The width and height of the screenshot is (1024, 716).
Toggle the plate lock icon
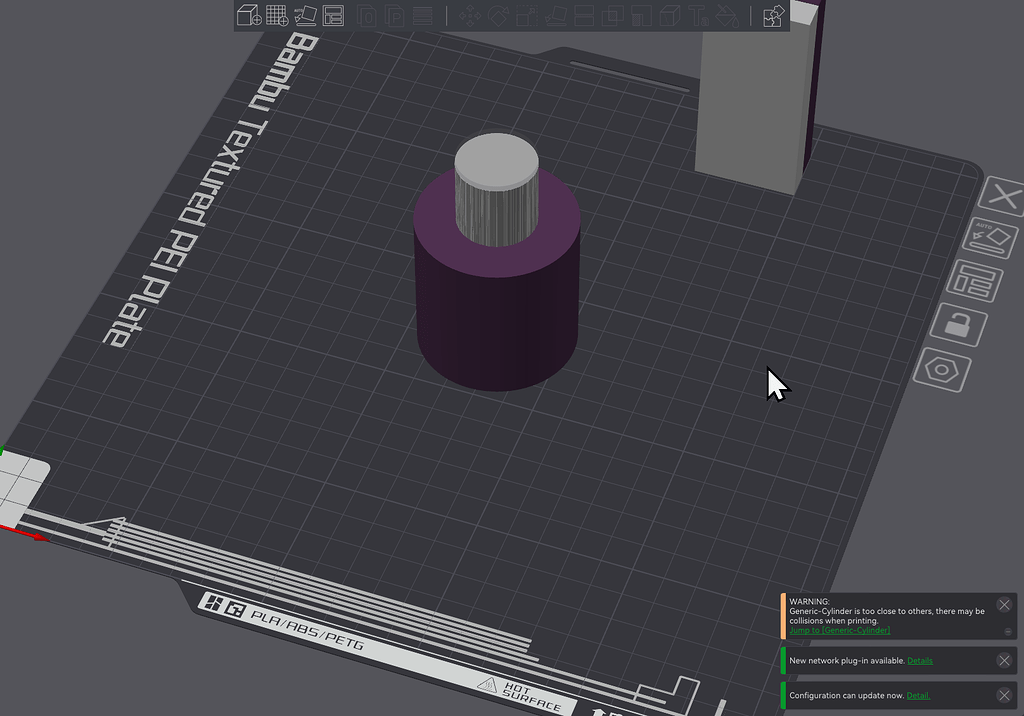pos(958,325)
